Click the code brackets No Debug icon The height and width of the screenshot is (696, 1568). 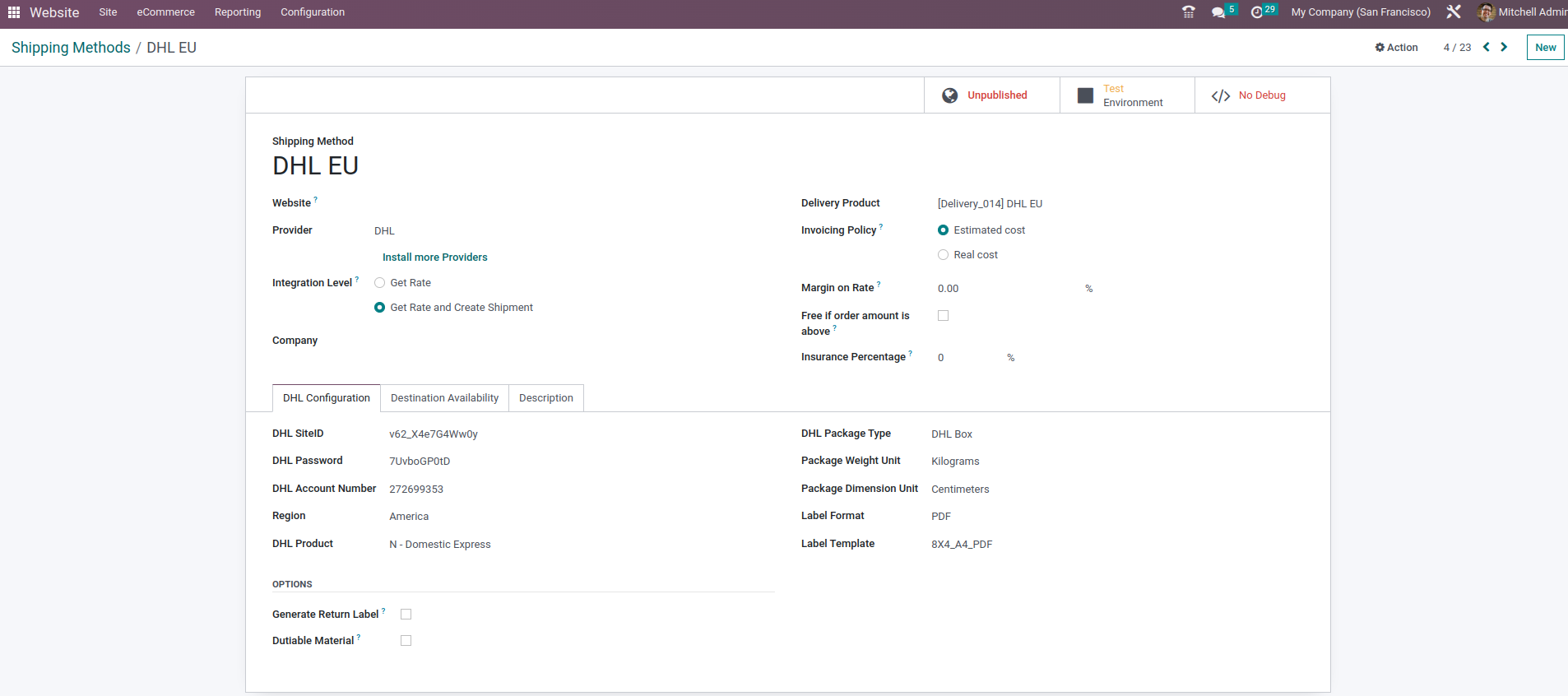point(1221,96)
